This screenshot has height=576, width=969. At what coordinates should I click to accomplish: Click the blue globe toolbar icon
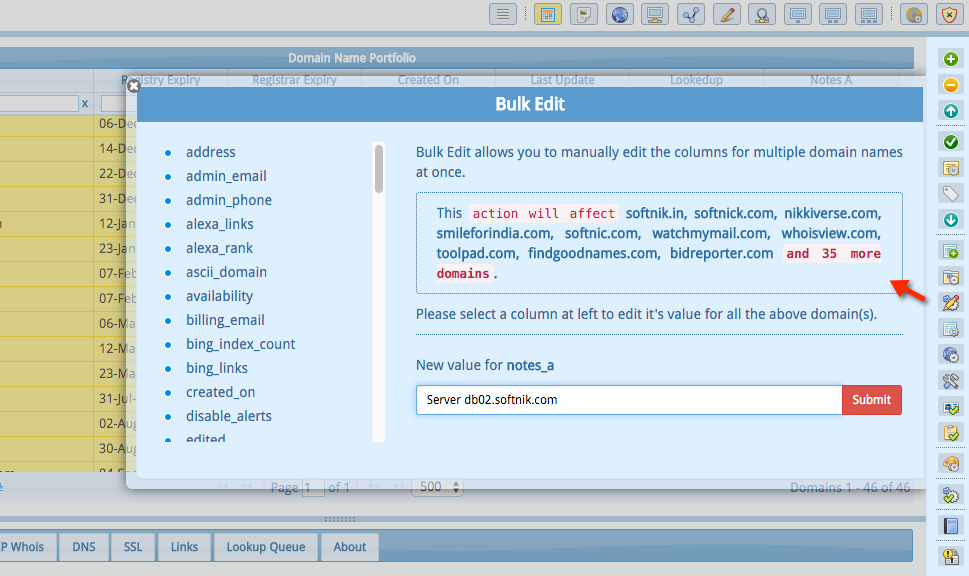tap(619, 14)
